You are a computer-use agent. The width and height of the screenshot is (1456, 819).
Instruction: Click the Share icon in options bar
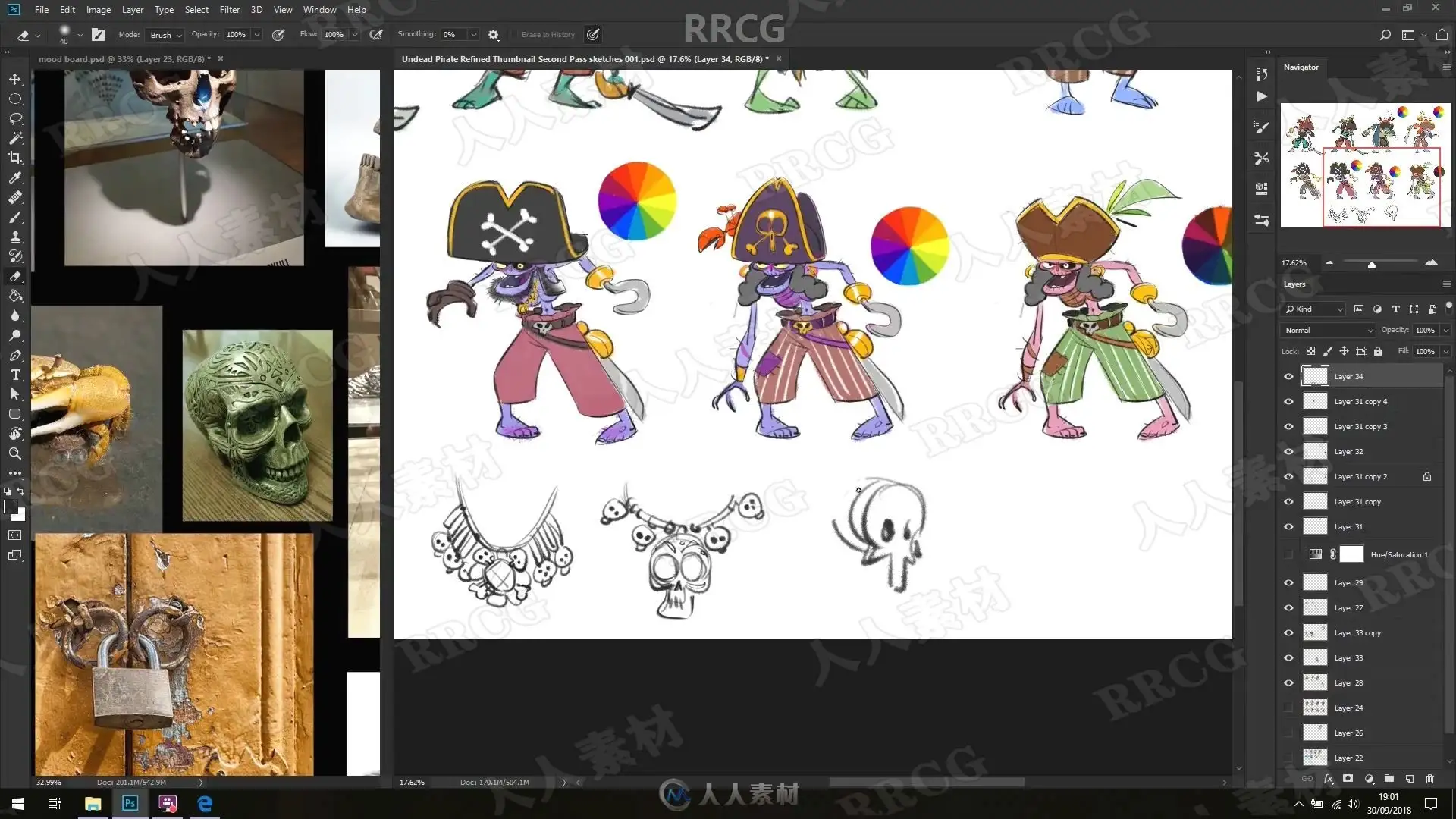(x=1442, y=35)
